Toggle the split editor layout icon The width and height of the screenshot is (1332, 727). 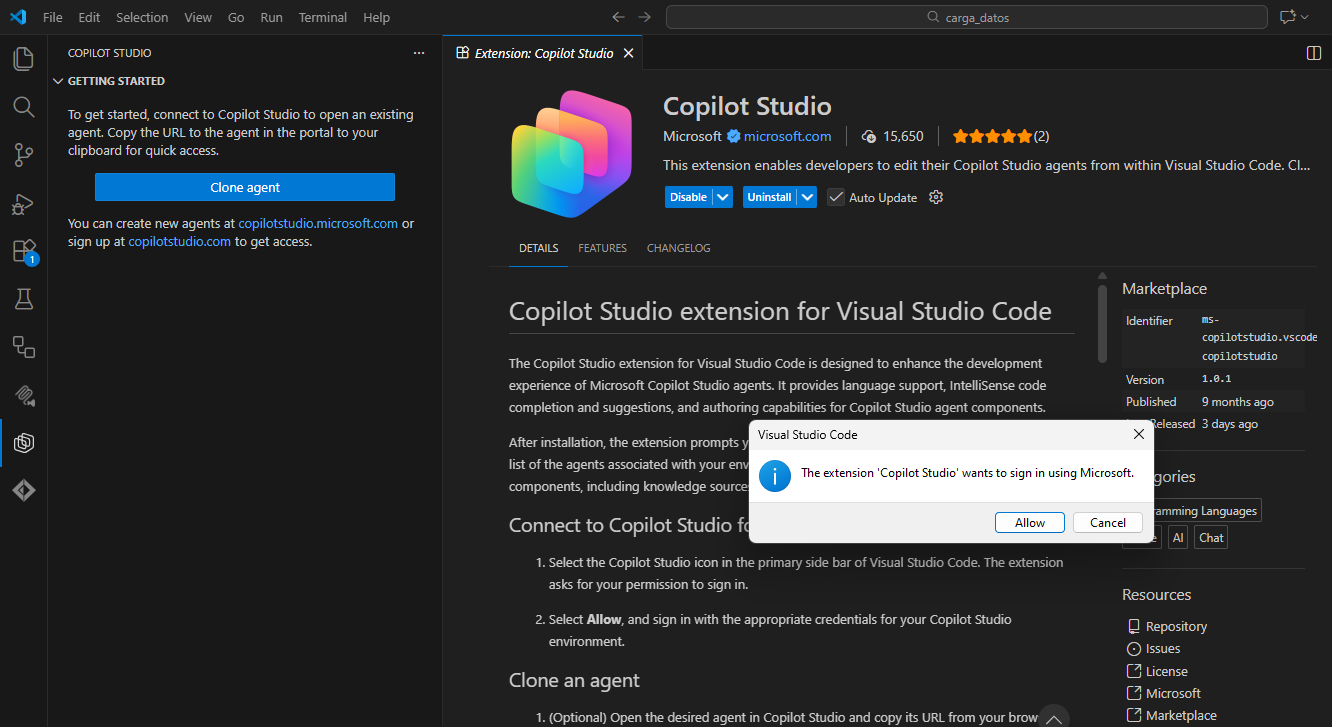[1313, 53]
